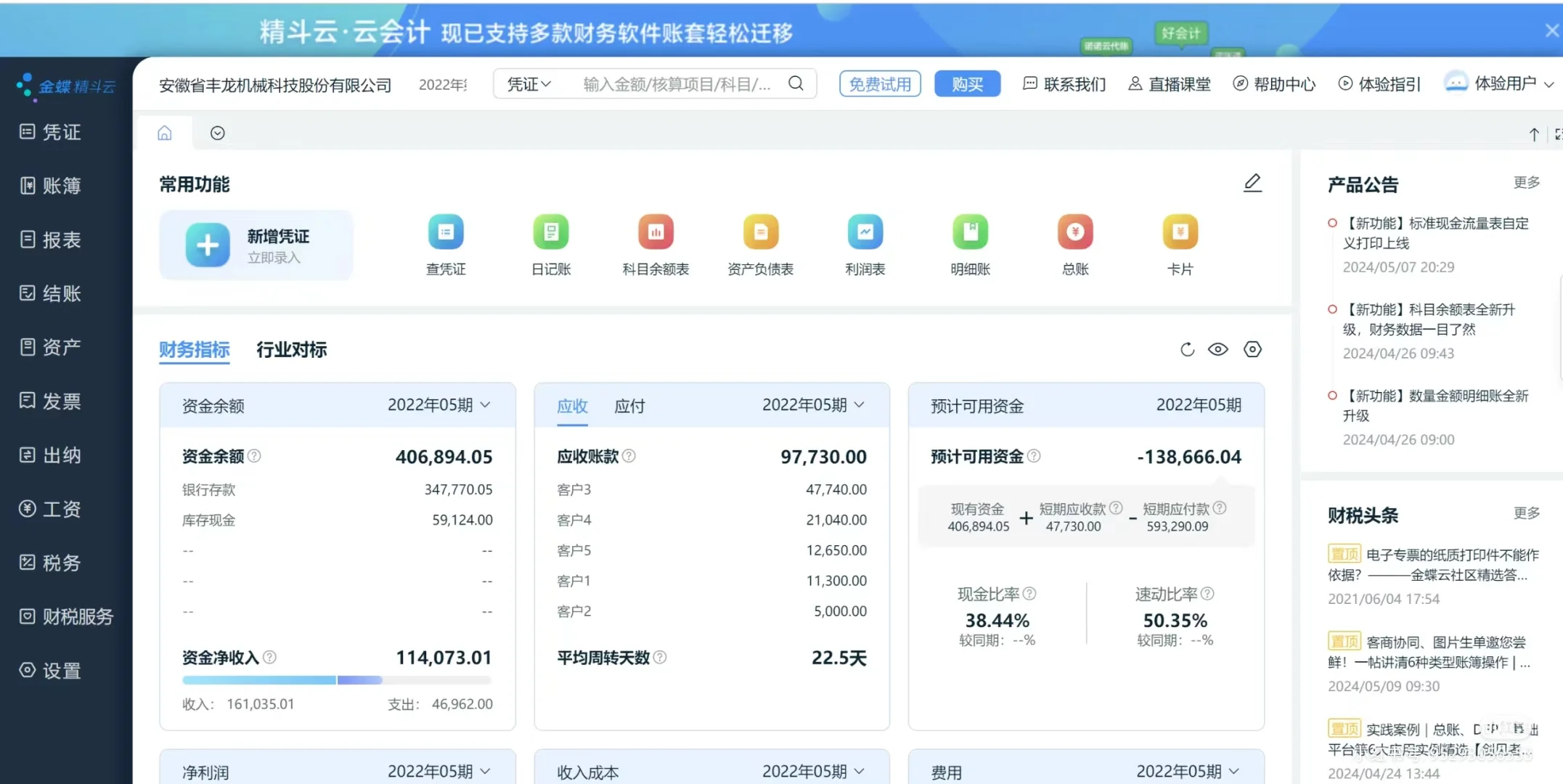Screen dimensions: 1563x784
Task: Switch to the 行业对标 tab
Action: pyautogui.click(x=291, y=350)
